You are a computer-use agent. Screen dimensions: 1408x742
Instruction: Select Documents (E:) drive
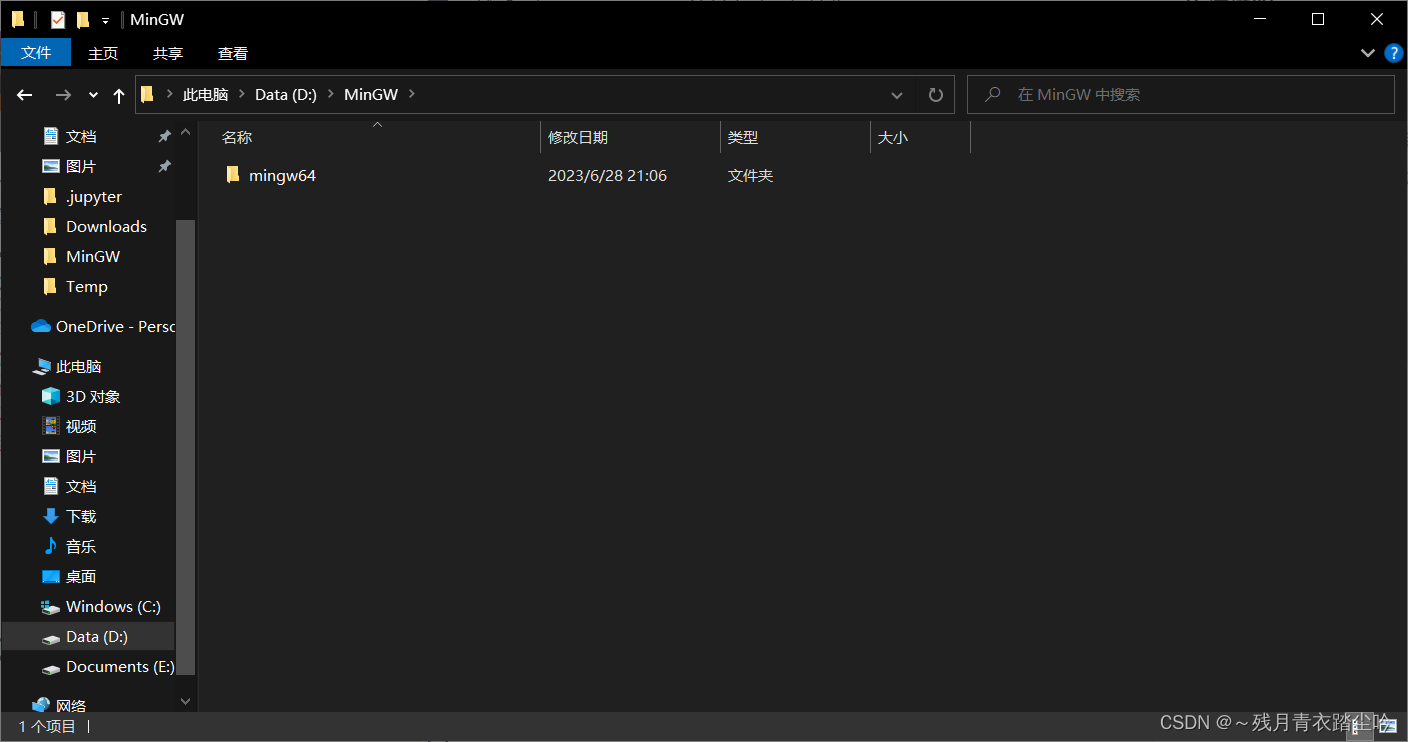107,666
